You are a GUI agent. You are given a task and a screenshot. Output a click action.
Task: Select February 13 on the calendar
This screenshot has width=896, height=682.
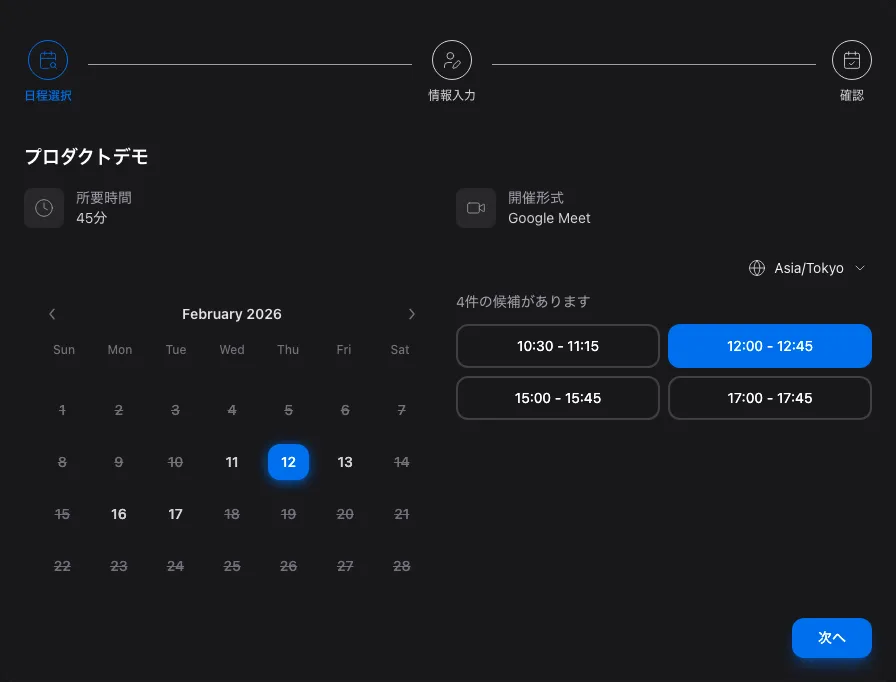(345, 462)
